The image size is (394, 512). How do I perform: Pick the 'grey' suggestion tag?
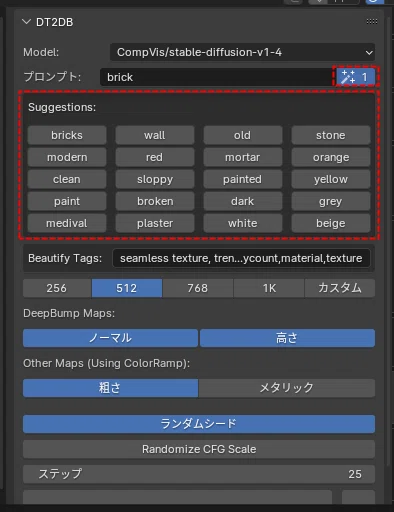point(331,201)
